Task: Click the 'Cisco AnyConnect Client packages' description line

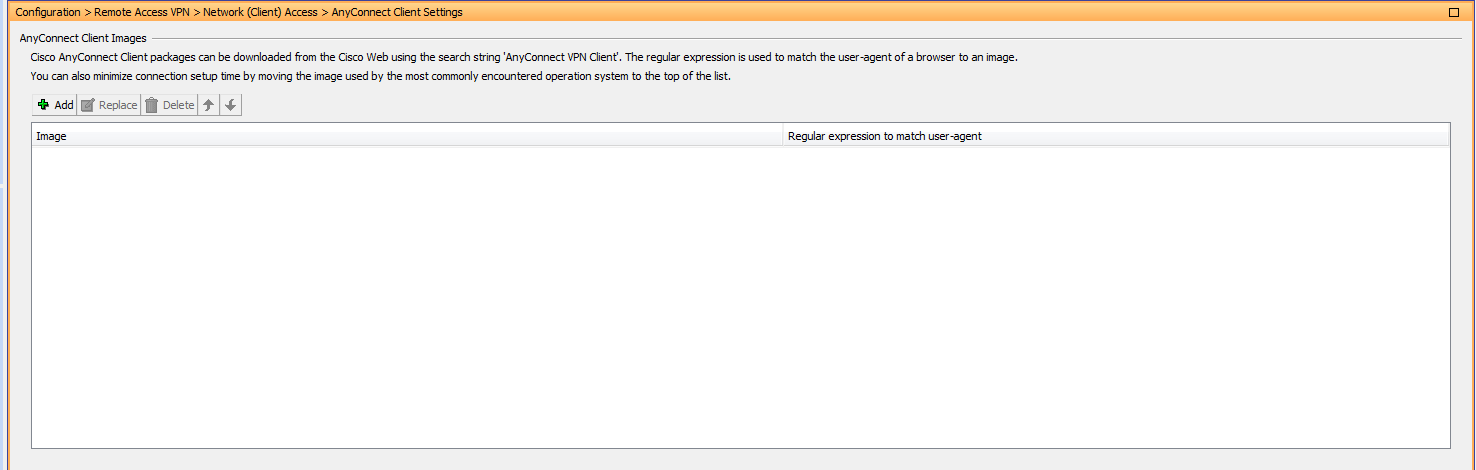Action: coord(524,57)
